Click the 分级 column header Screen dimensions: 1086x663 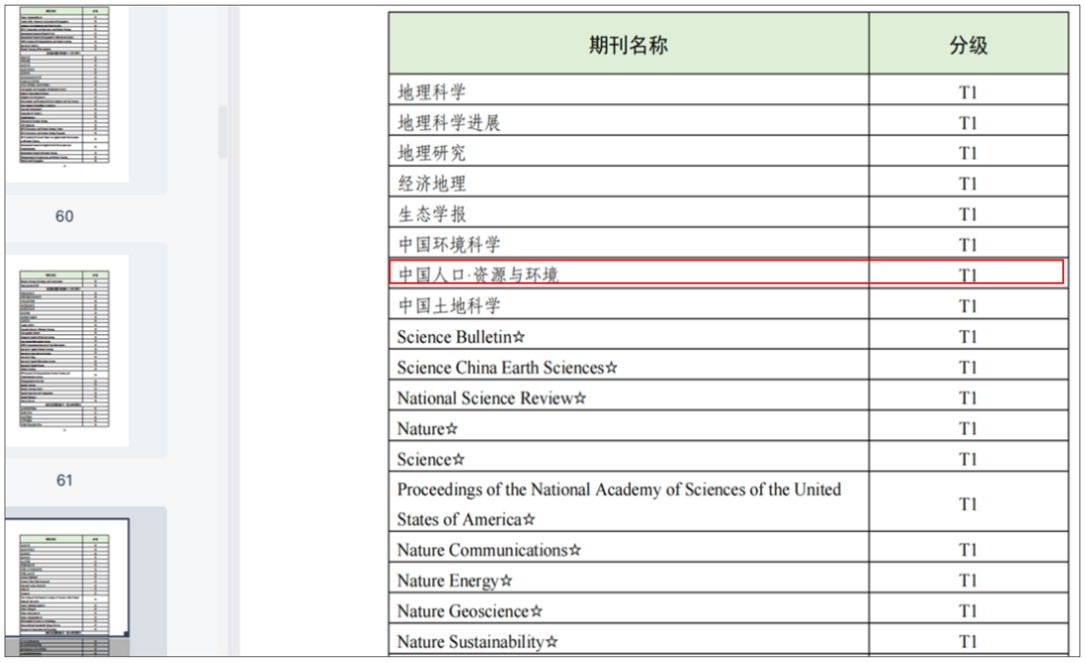pyautogui.click(x=967, y=45)
